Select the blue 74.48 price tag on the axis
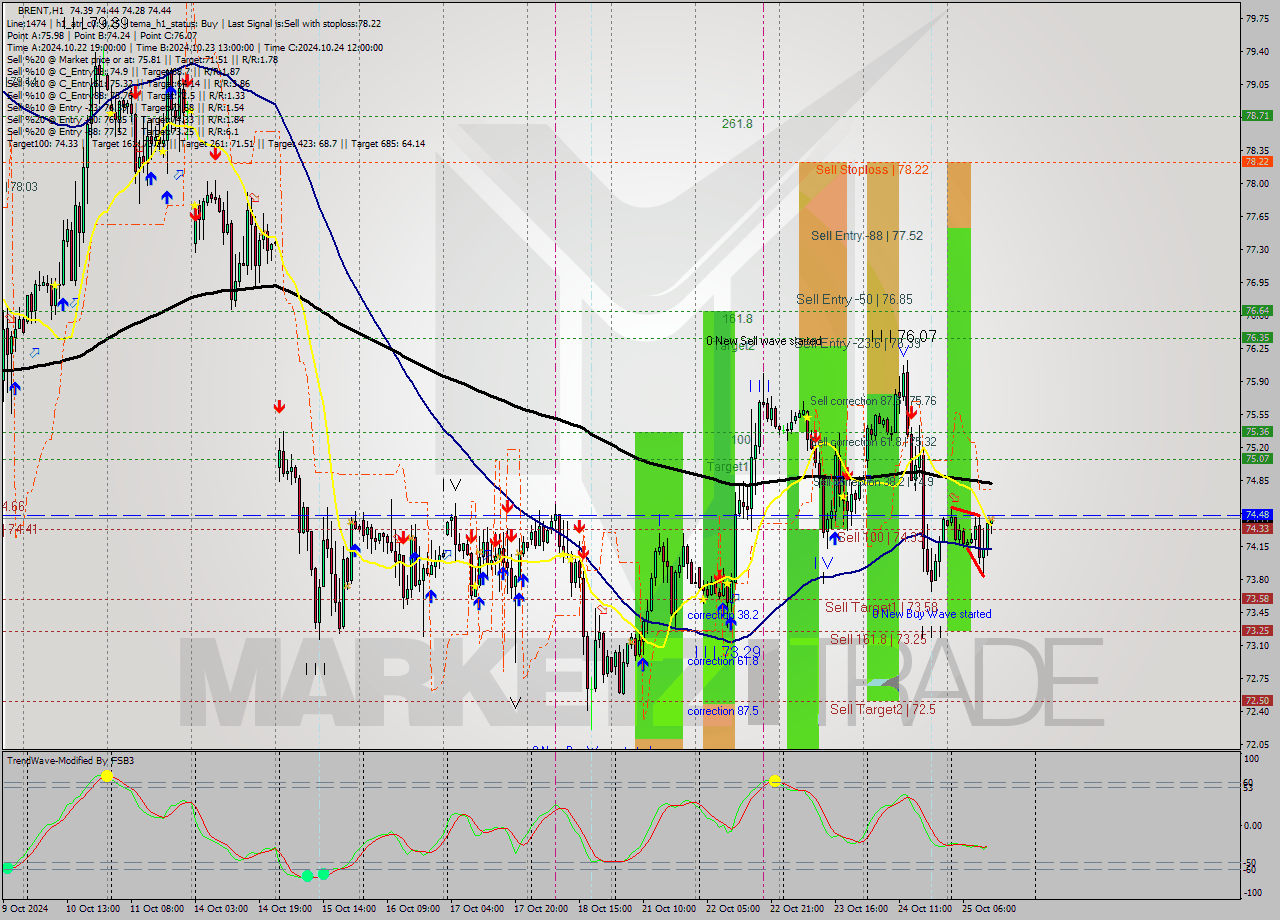 click(x=1257, y=514)
